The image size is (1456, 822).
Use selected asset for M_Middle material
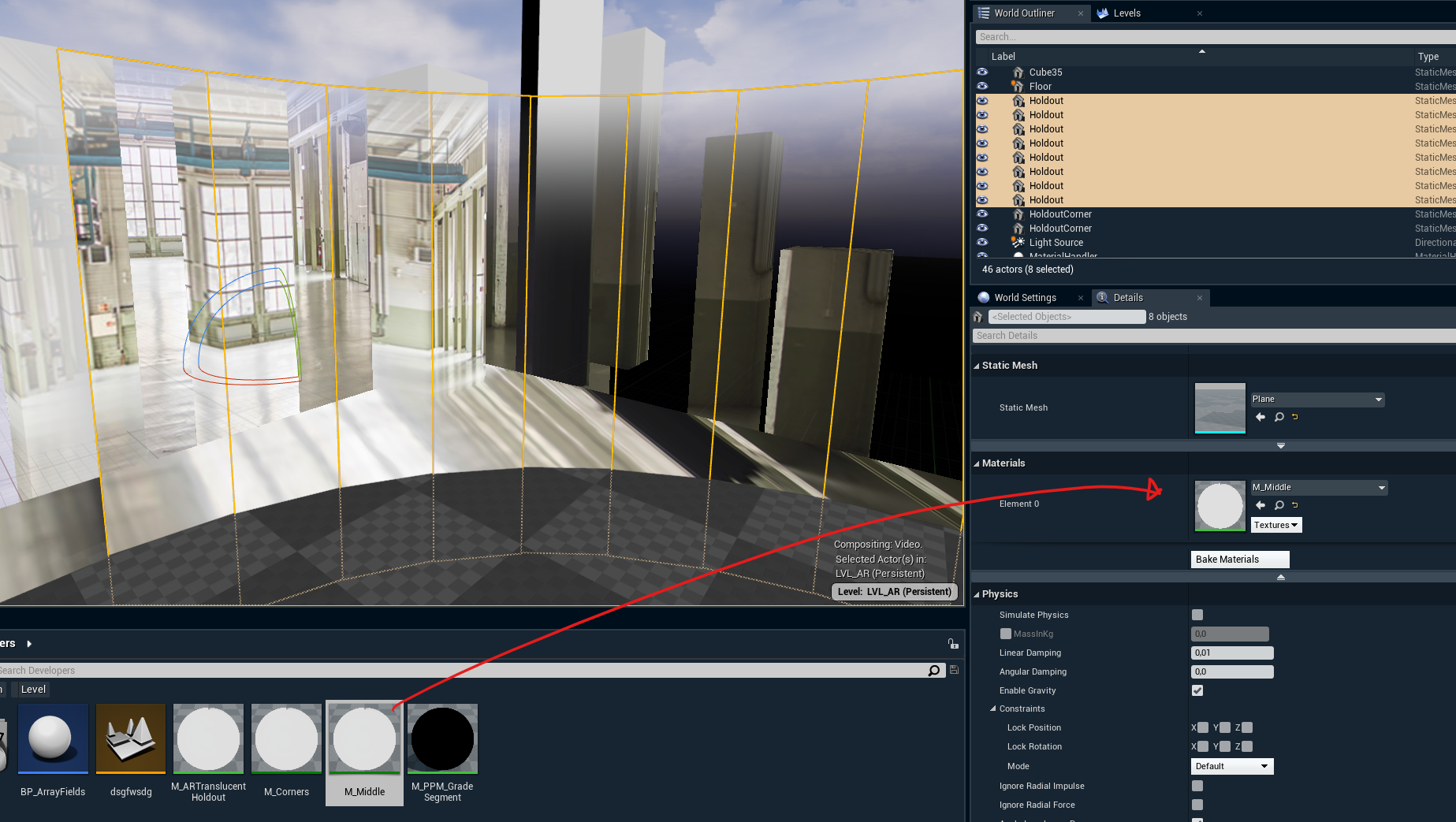pos(1260,505)
